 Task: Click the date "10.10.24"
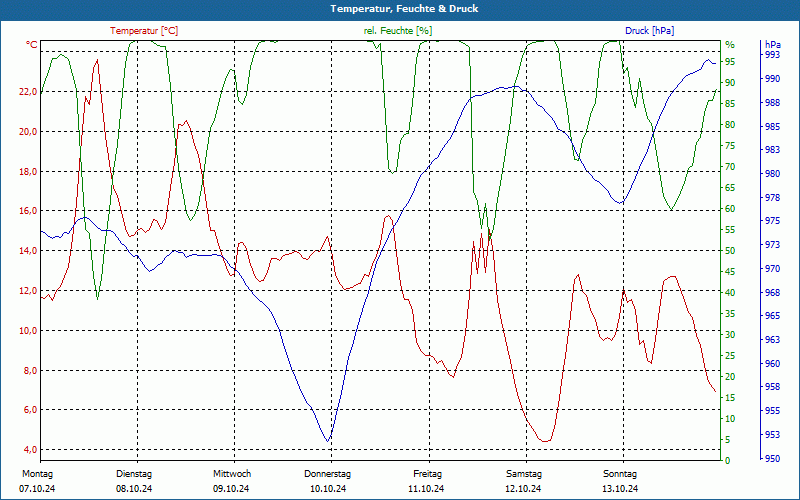click(328, 489)
